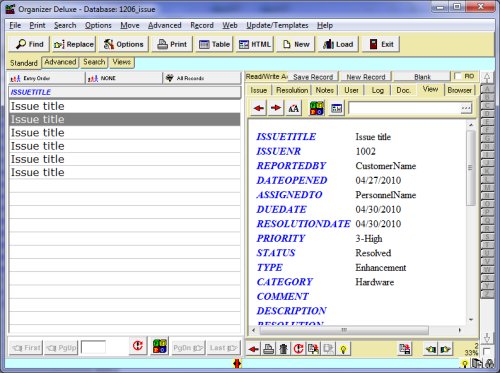The width and height of the screenshot is (500, 373).
Task: Click the First navigation button
Action: tap(26, 348)
